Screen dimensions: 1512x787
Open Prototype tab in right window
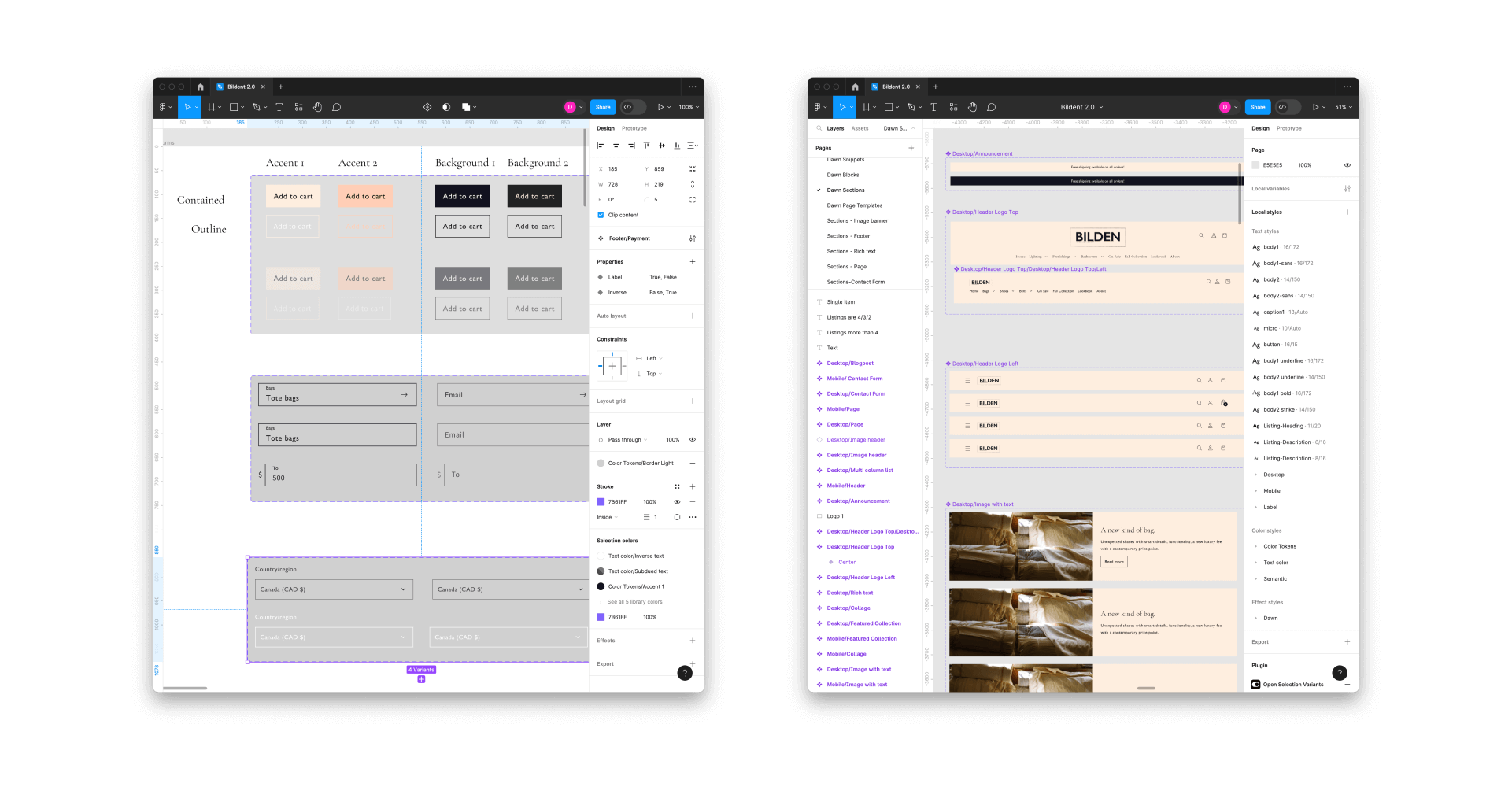coord(1288,128)
